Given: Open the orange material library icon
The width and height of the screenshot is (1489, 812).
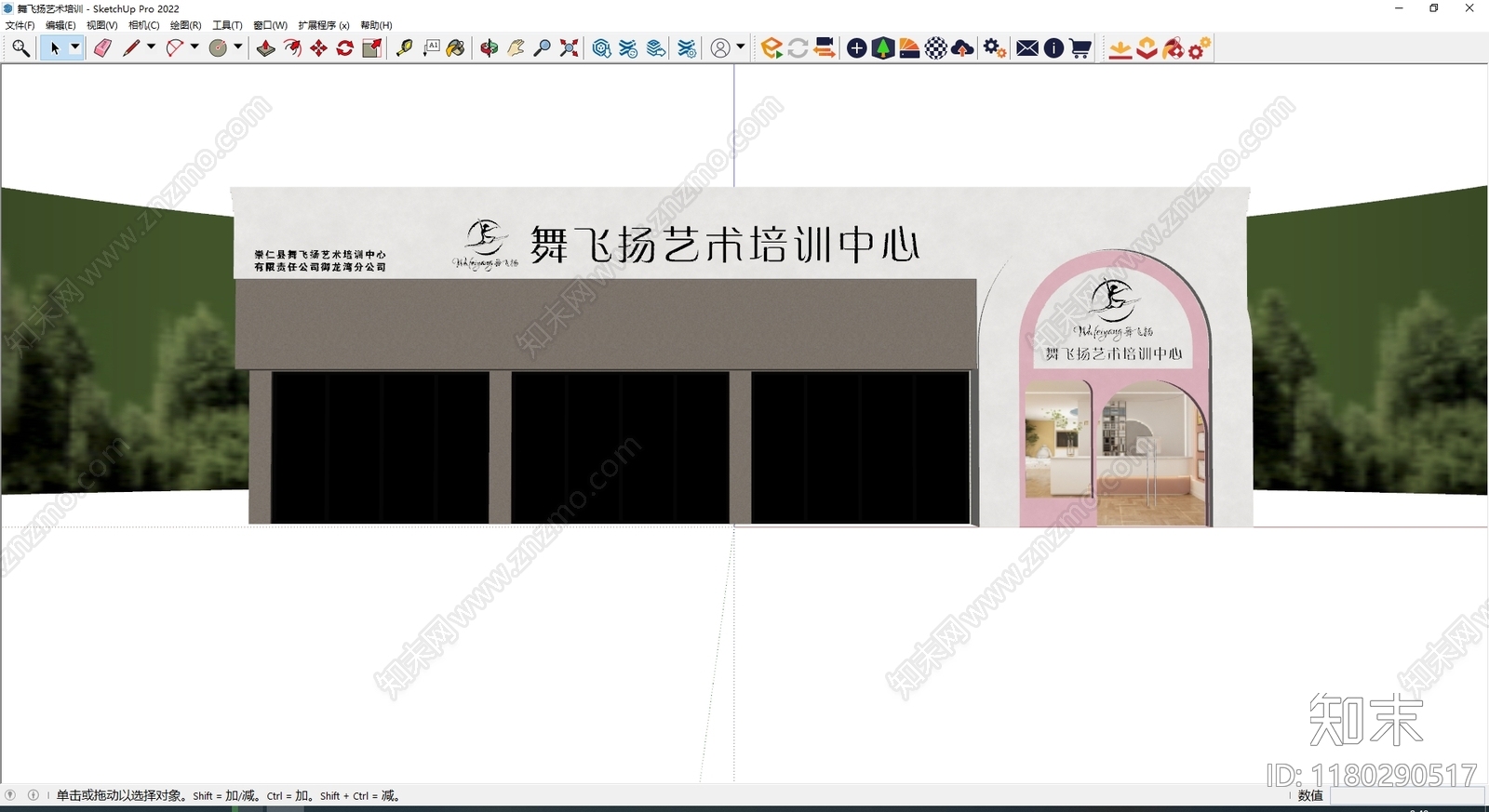Looking at the screenshot, I should point(909,48).
